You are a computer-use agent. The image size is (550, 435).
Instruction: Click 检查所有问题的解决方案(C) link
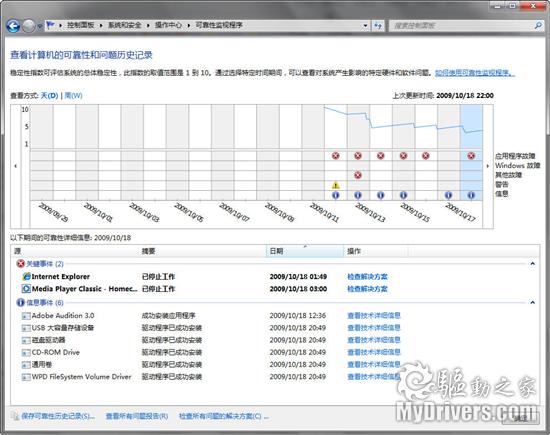pos(223,416)
